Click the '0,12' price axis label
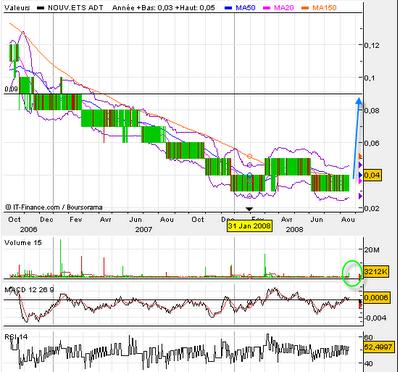The height and width of the screenshot is (372, 400). click(x=371, y=46)
